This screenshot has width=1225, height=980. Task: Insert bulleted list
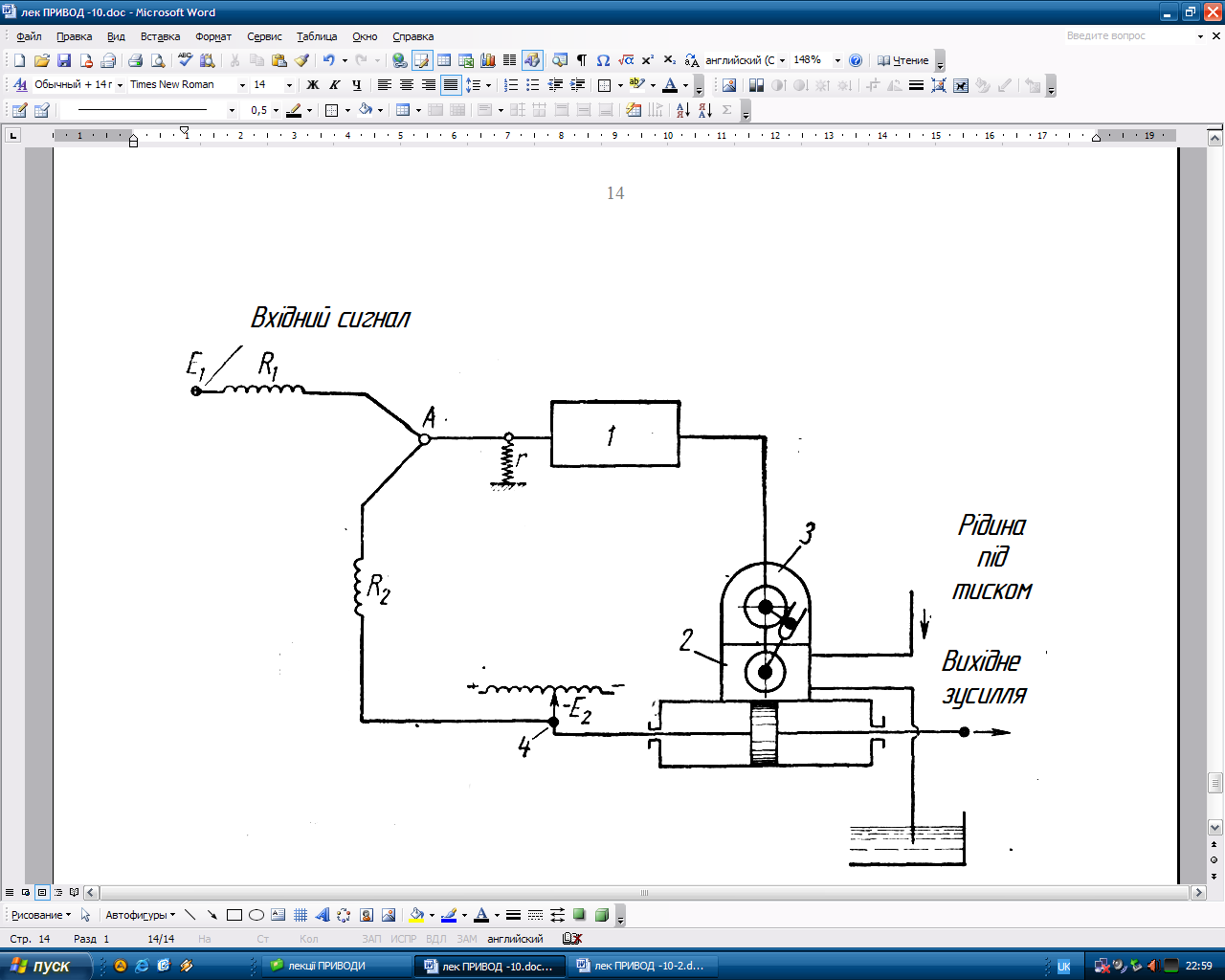click(x=533, y=85)
